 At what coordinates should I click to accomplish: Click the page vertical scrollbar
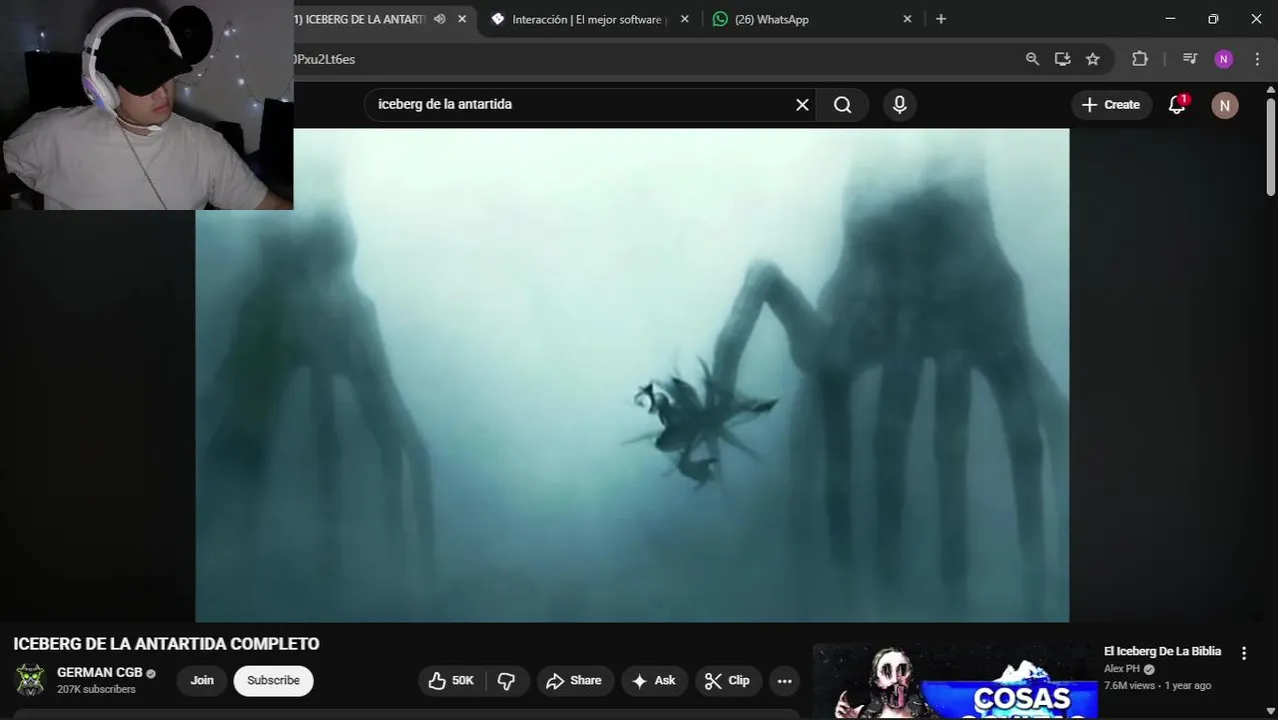coord(1271,146)
